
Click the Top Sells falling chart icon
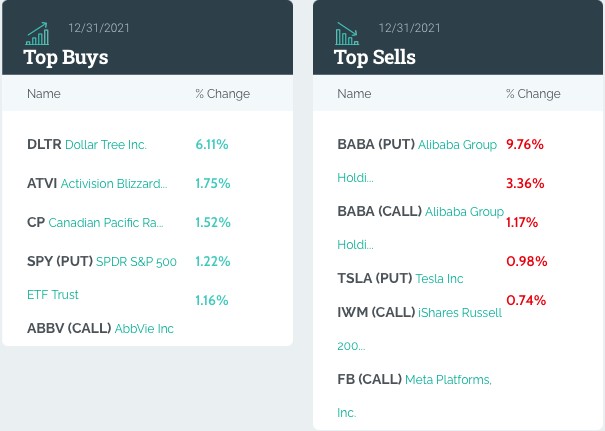click(347, 34)
